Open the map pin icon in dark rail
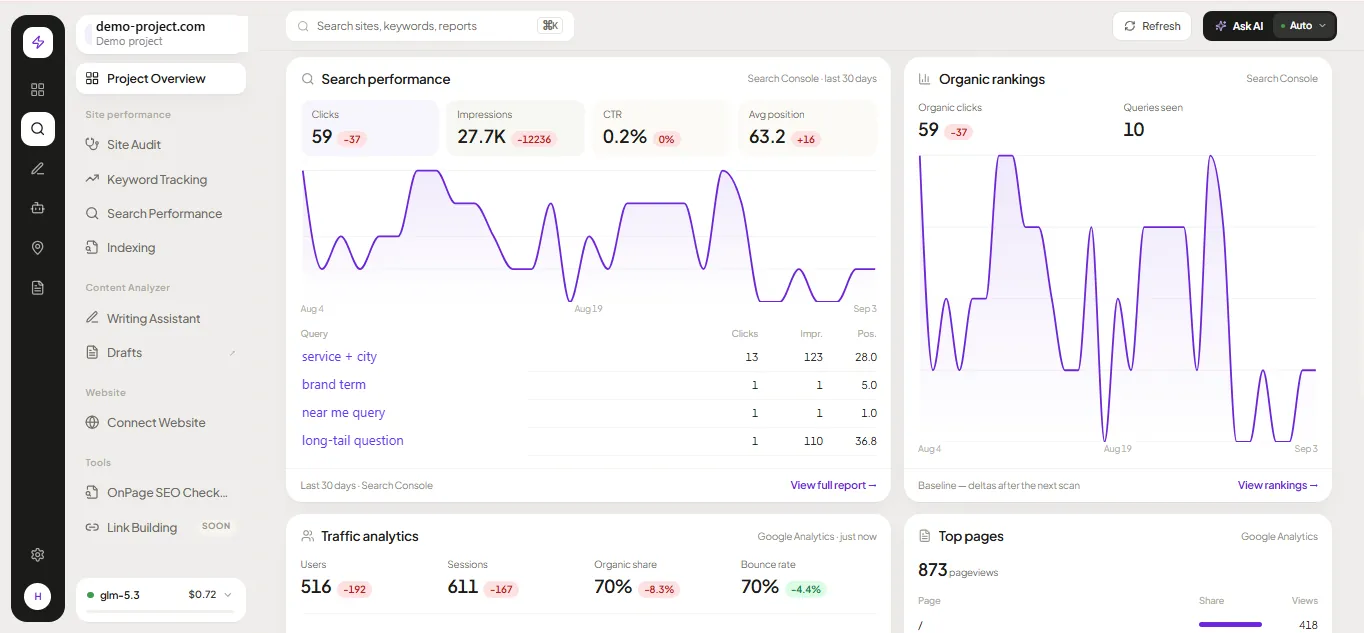The height and width of the screenshot is (633, 1364). [x=38, y=248]
